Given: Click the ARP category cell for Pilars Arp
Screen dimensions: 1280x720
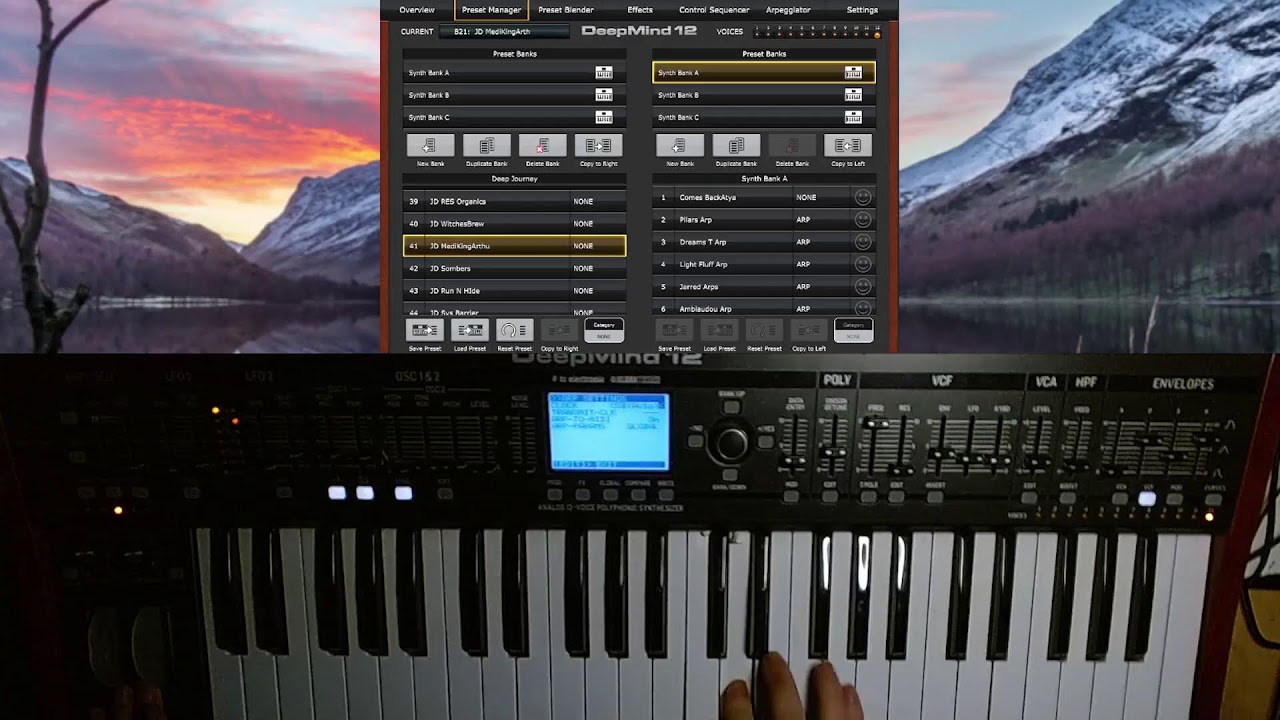Looking at the screenshot, I should [x=820, y=219].
